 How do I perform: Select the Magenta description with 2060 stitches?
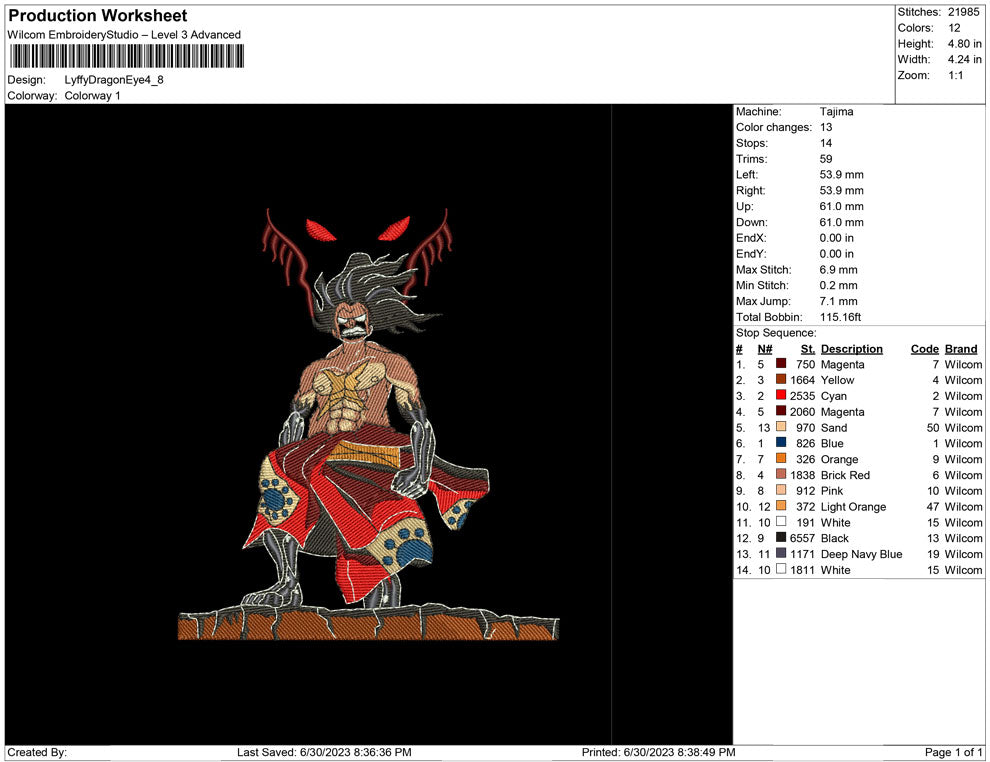pos(842,412)
